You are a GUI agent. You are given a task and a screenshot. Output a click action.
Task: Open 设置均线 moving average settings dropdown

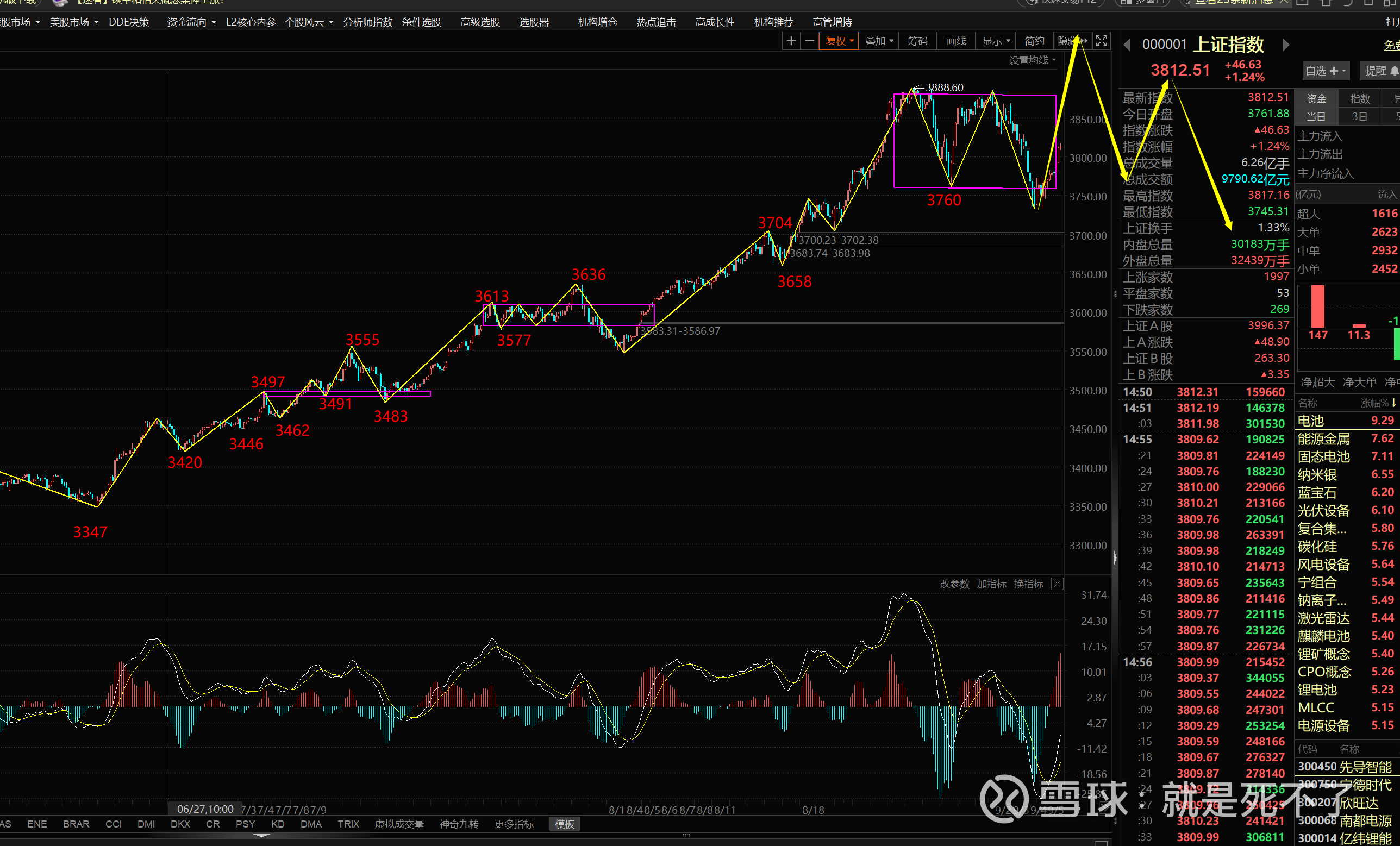(x=1033, y=60)
